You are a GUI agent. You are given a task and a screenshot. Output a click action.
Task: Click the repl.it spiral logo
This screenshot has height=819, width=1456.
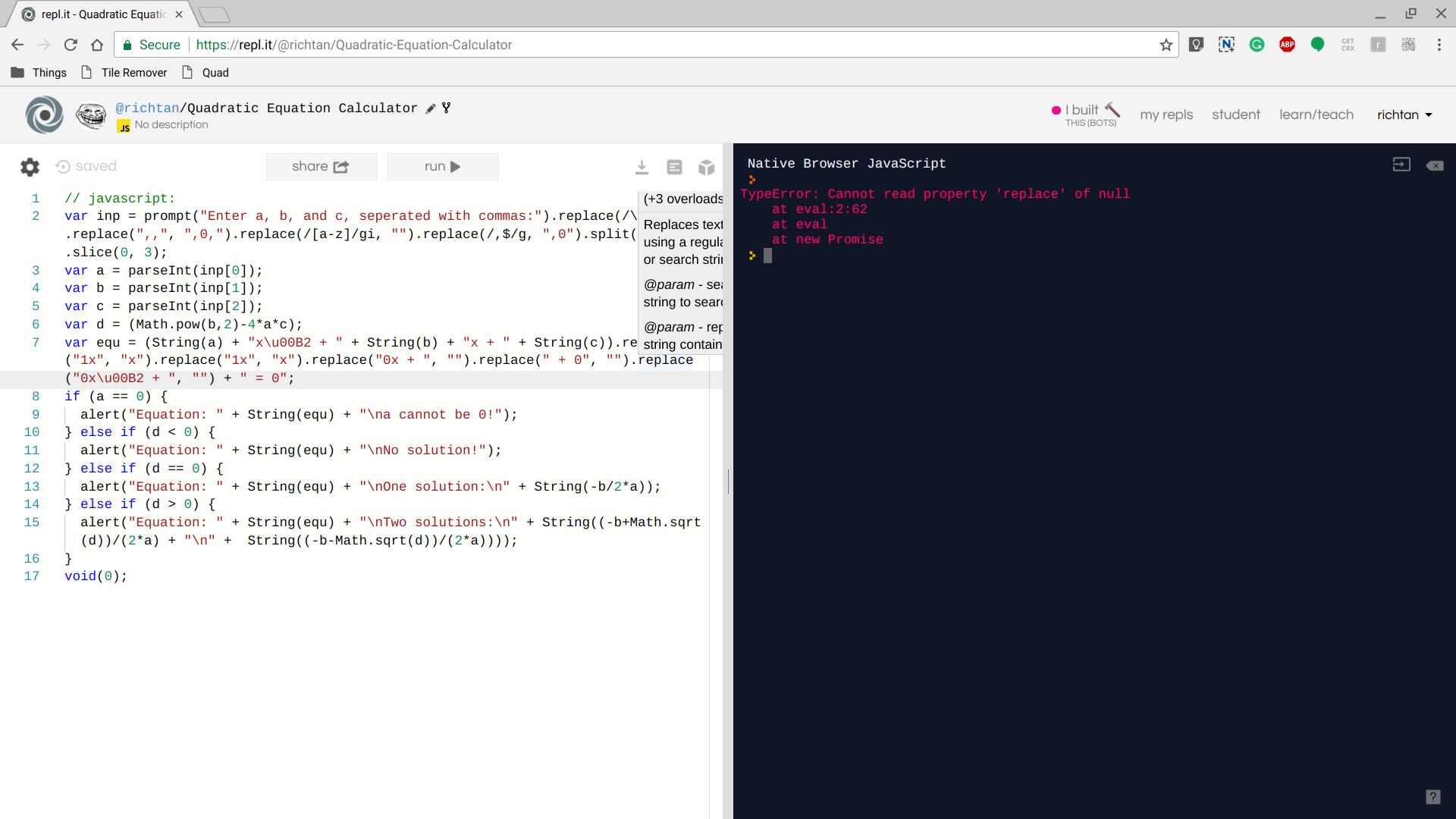pos(44,115)
